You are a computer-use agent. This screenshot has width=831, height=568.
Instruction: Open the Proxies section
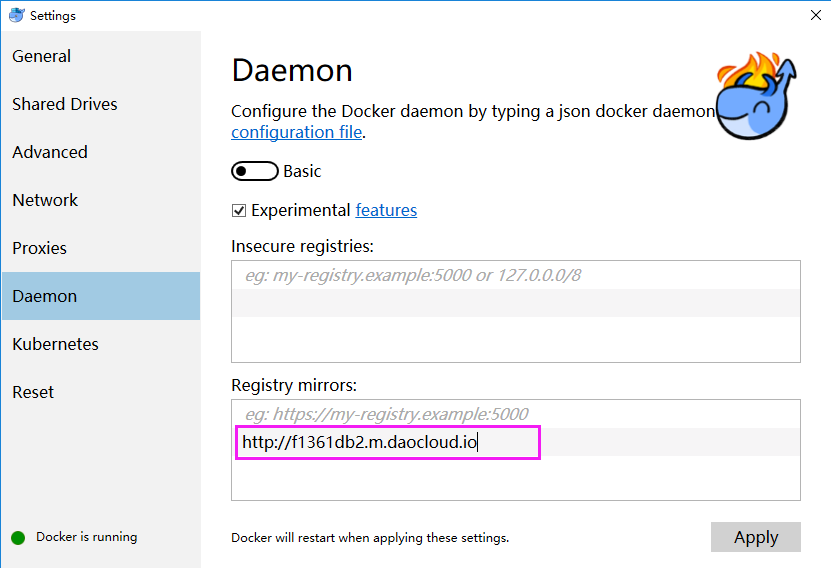pyautogui.click(x=40, y=248)
